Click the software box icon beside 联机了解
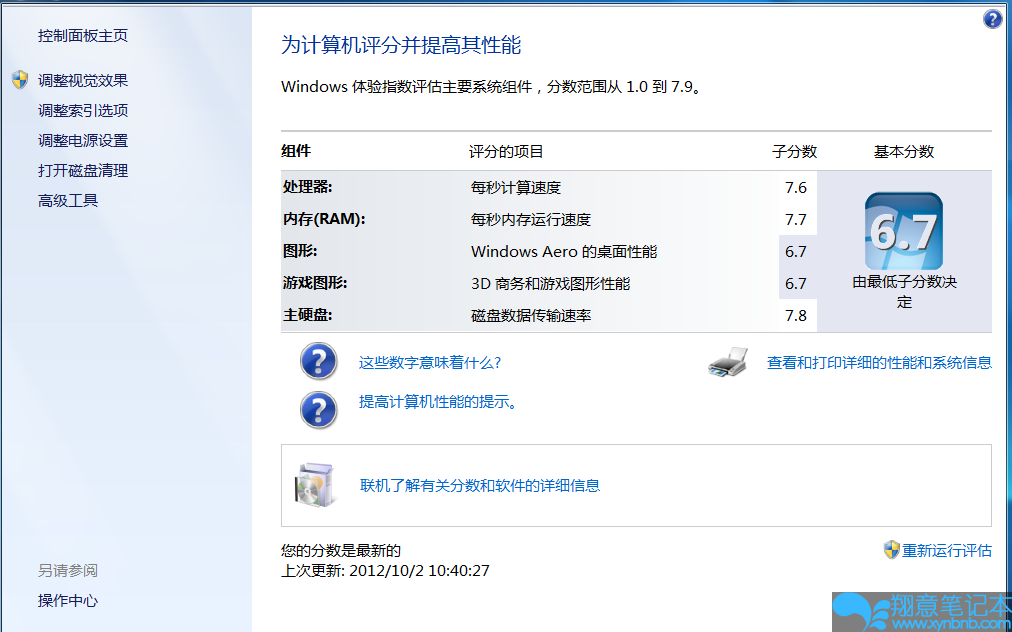The image size is (1012, 632). pos(316,485)
